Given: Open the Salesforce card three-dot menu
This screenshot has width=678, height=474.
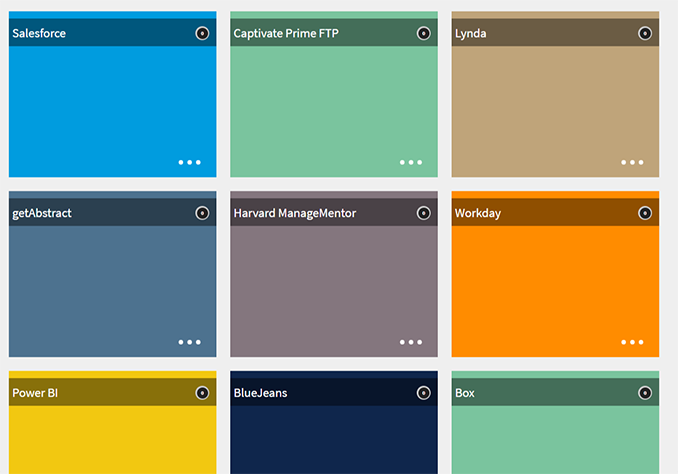Looking at the screenshot, I should [x=189, y=162].
